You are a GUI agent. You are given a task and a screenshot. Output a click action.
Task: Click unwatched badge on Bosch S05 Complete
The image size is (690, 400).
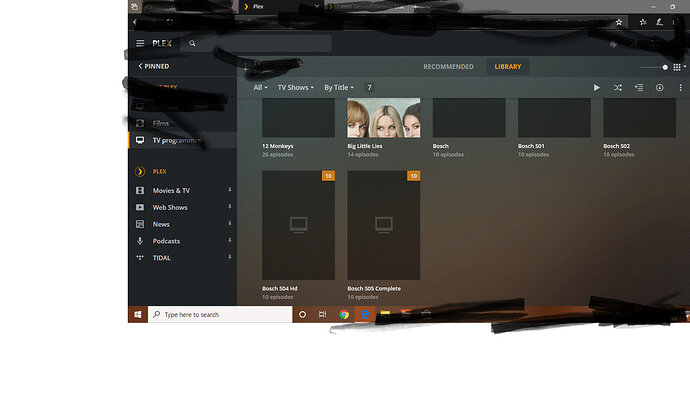[414, 176]
